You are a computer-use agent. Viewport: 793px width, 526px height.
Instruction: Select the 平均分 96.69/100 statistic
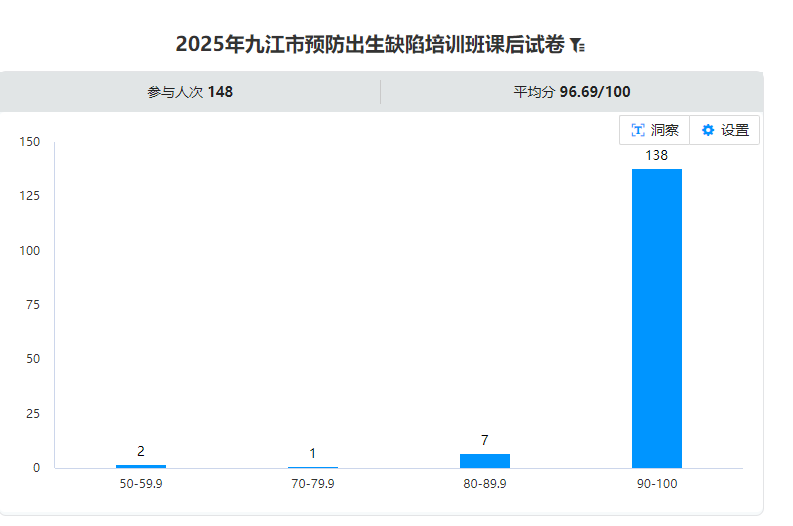572,92
